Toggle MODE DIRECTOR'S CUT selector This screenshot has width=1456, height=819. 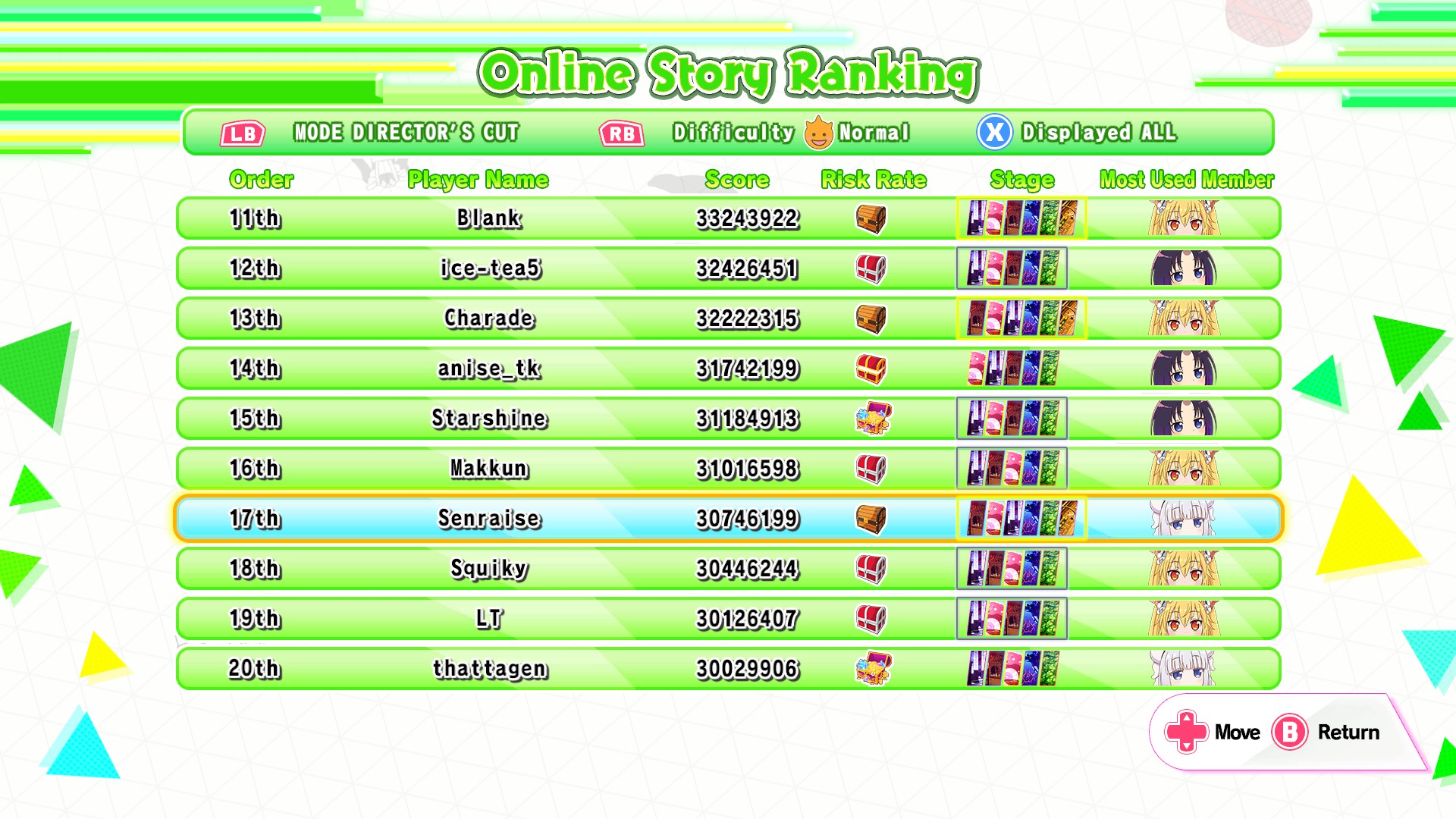[406, 133]
